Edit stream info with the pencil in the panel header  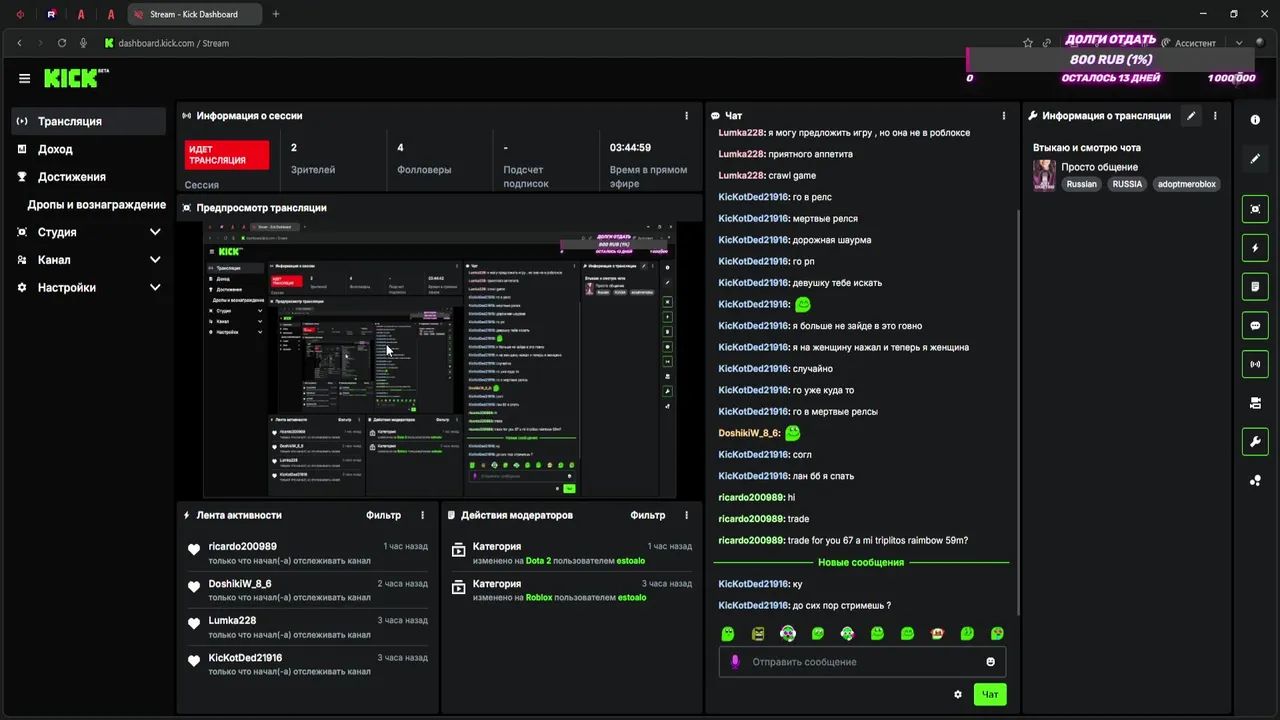click(1191, 116)
